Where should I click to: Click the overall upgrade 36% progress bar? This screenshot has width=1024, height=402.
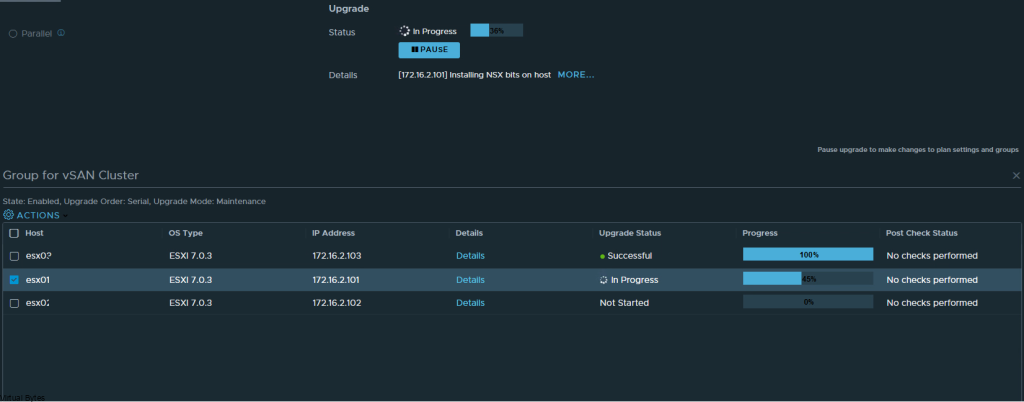pos(496,31)
